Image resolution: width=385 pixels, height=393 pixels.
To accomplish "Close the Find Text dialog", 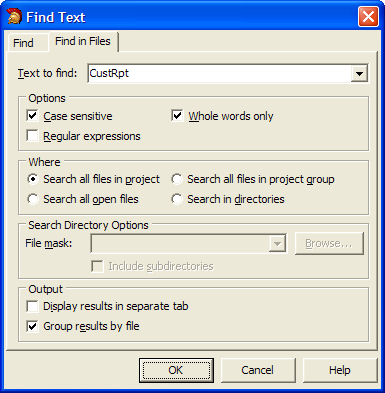I will 368,17.
